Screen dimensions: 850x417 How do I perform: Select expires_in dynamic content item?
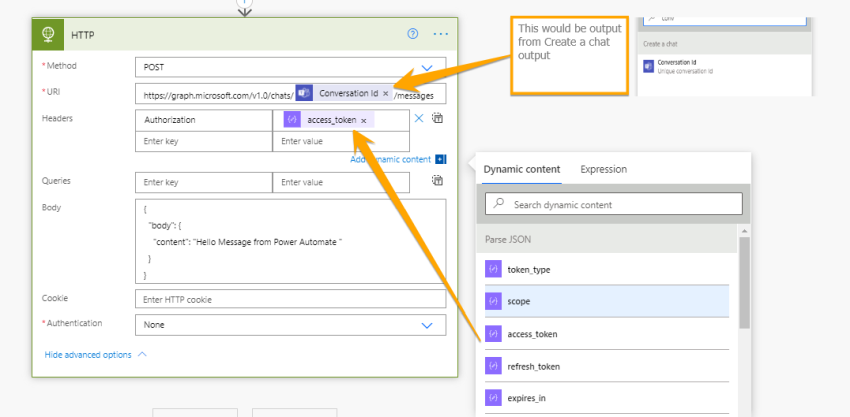click(607, 398)
